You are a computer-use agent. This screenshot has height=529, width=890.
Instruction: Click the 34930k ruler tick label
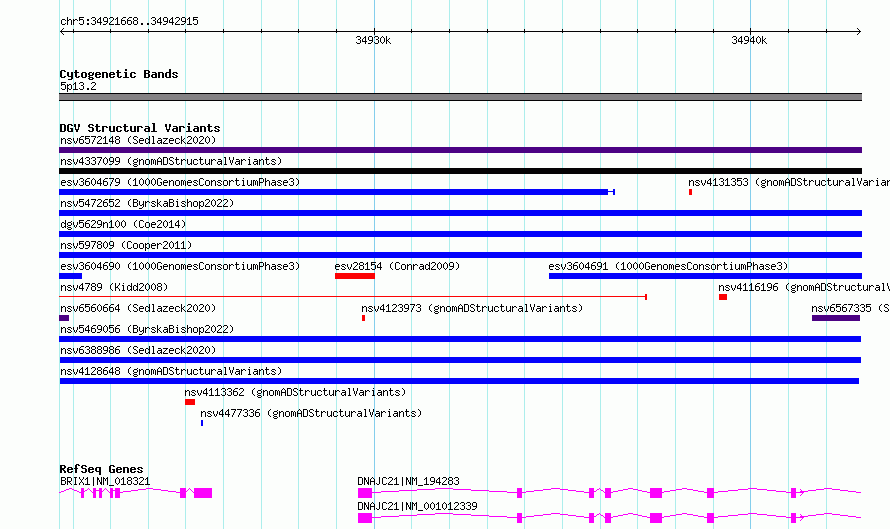click(x=373, y=40)
